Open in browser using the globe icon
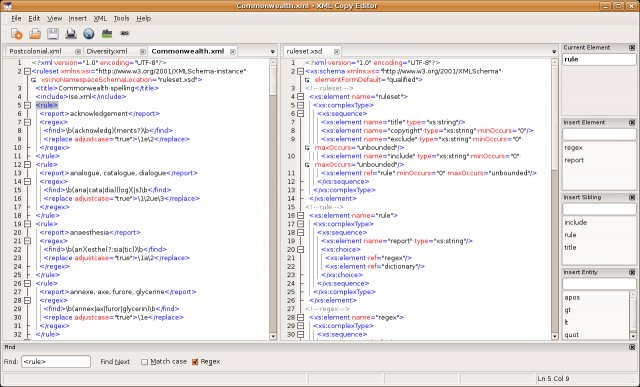This screenshot has width=640, height=387. click(x=89, y=34)
